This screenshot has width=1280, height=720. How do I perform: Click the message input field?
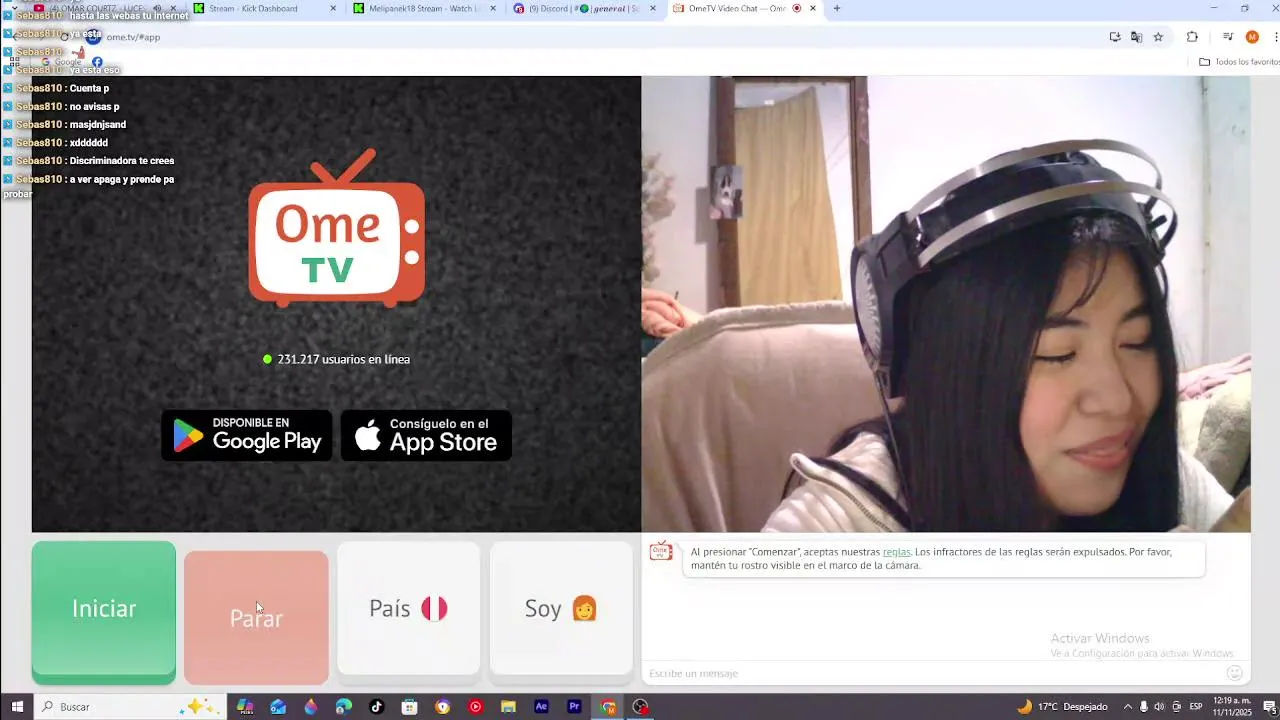tap(935, 673)
